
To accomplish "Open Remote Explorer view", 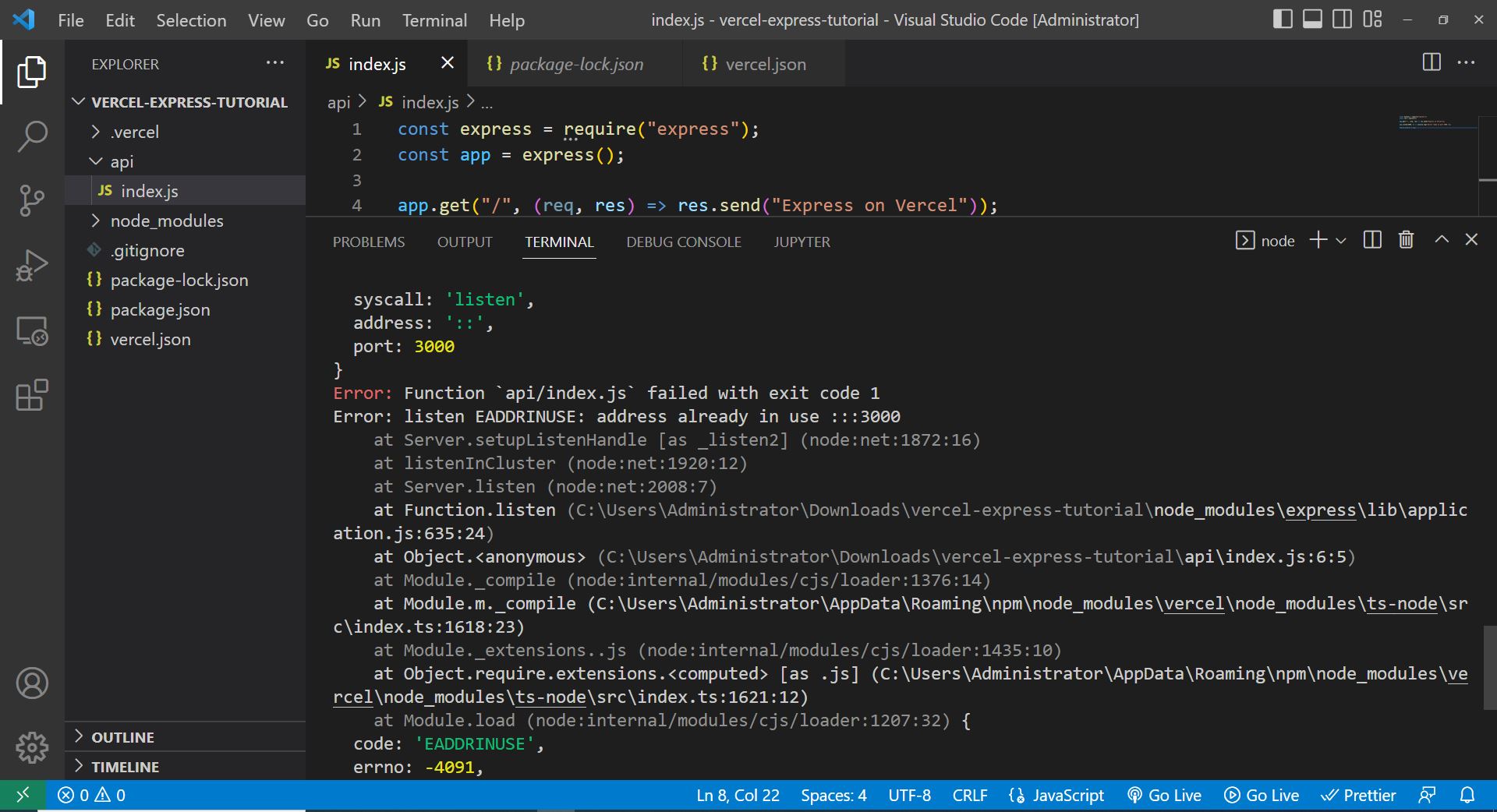I will [32, 330].
